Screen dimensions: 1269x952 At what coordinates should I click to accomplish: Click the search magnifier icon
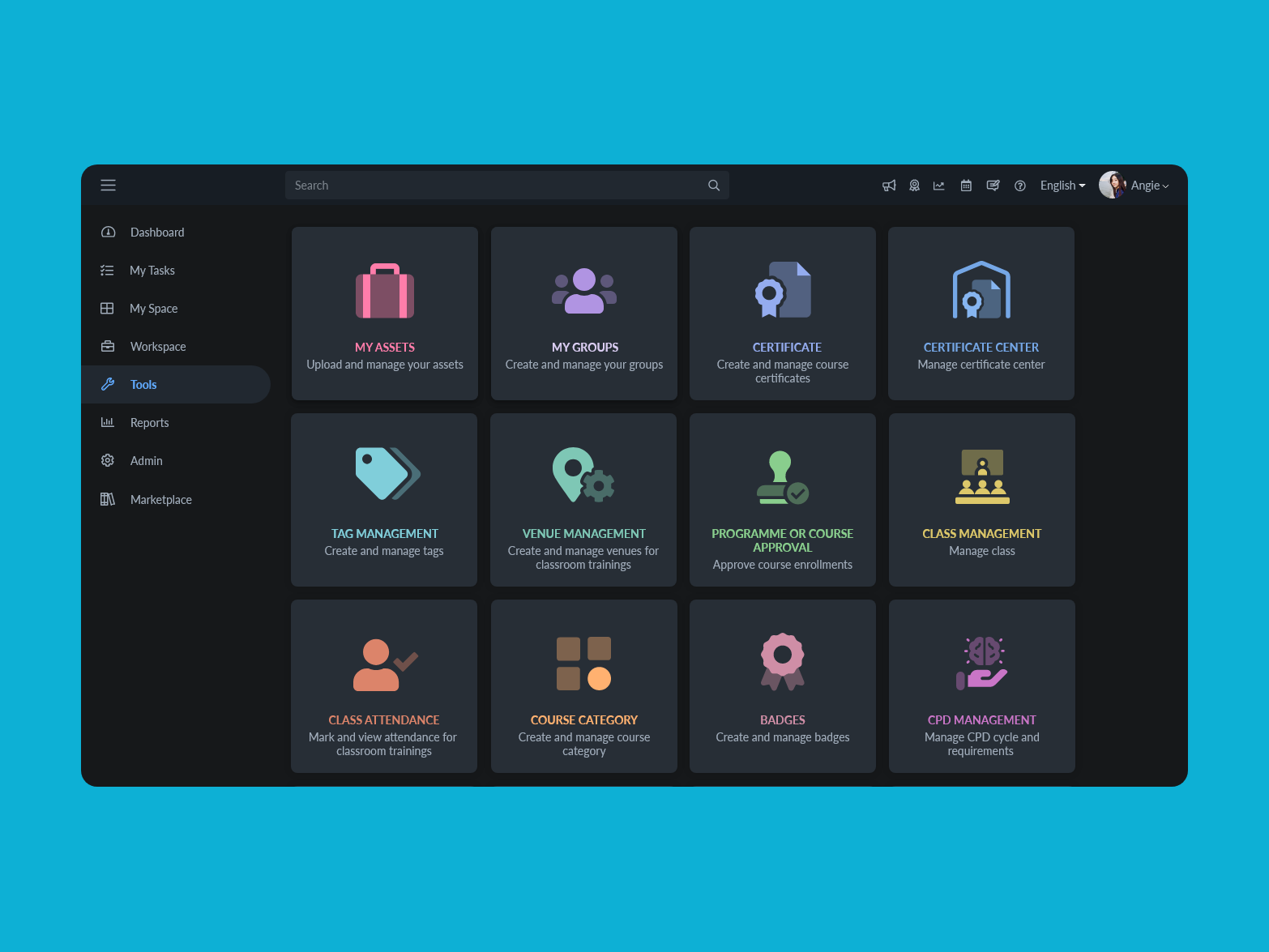pos(714,186)
